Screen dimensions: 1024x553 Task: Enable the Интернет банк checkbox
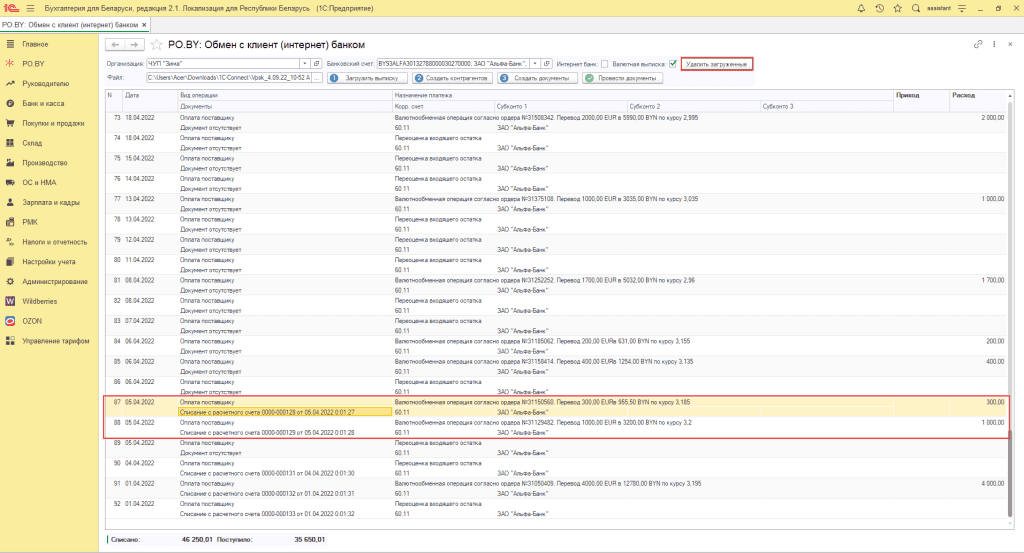(x=605, y=63)
